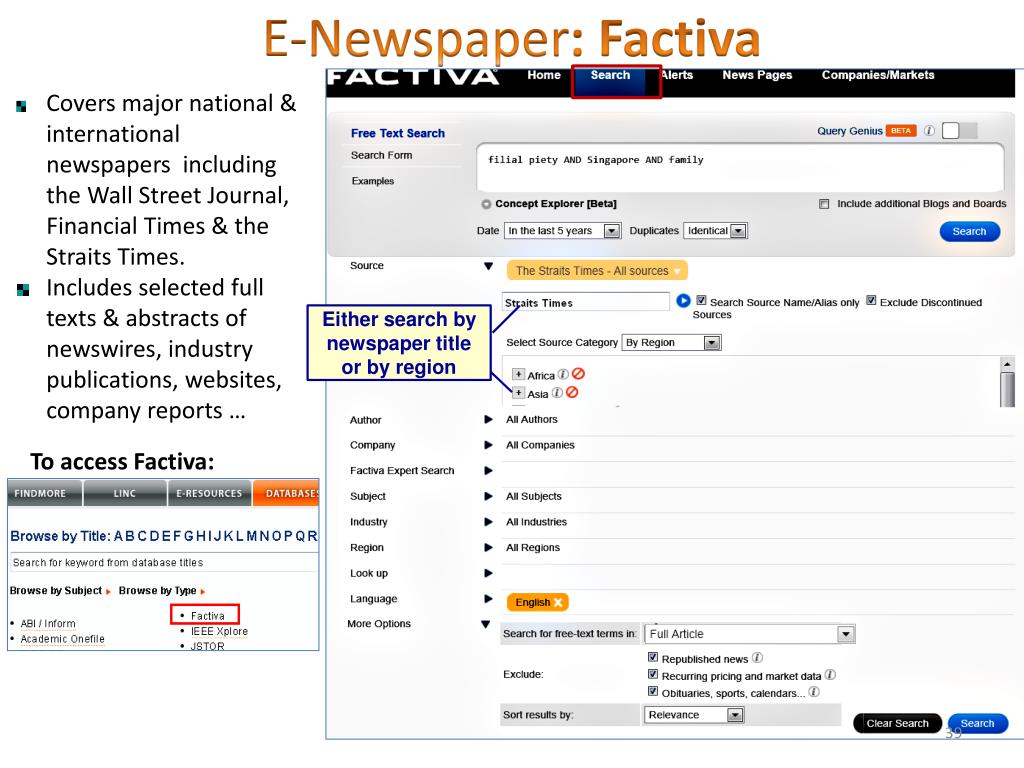Click the Factiva logo
The height and width of the screenshot is (768, 1024).
(x=413, y=77)
